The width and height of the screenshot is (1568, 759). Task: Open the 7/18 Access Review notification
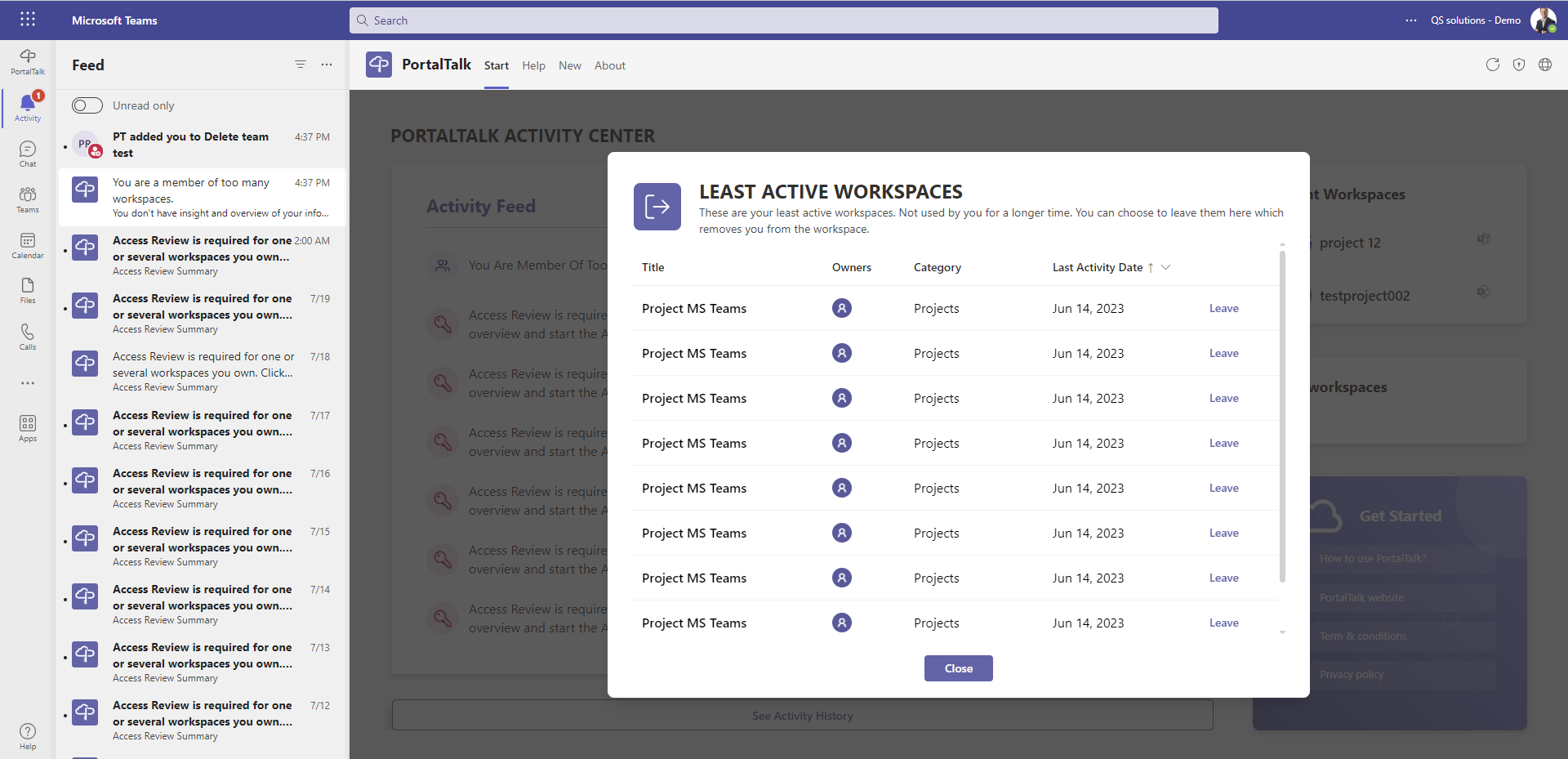click(x=203, y=371)
